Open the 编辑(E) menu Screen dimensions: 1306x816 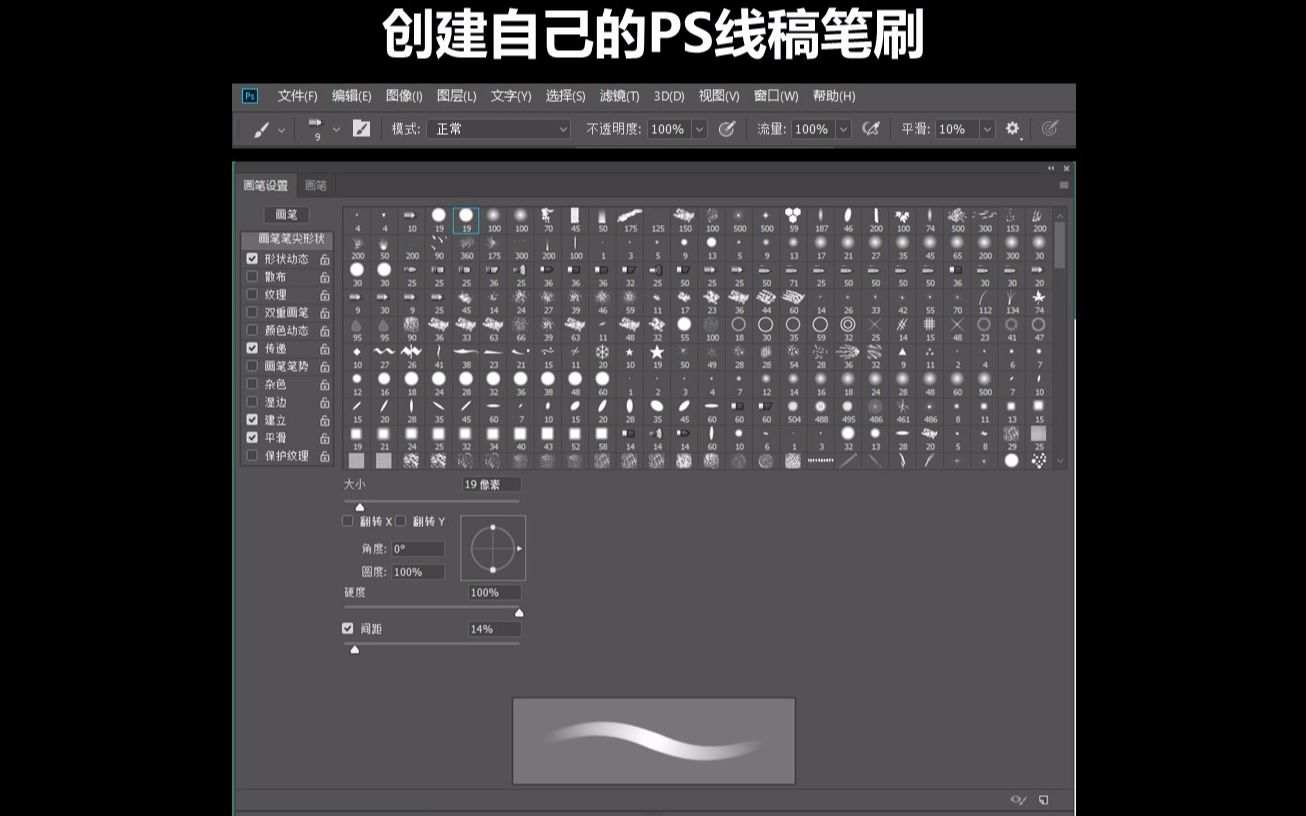351,96
